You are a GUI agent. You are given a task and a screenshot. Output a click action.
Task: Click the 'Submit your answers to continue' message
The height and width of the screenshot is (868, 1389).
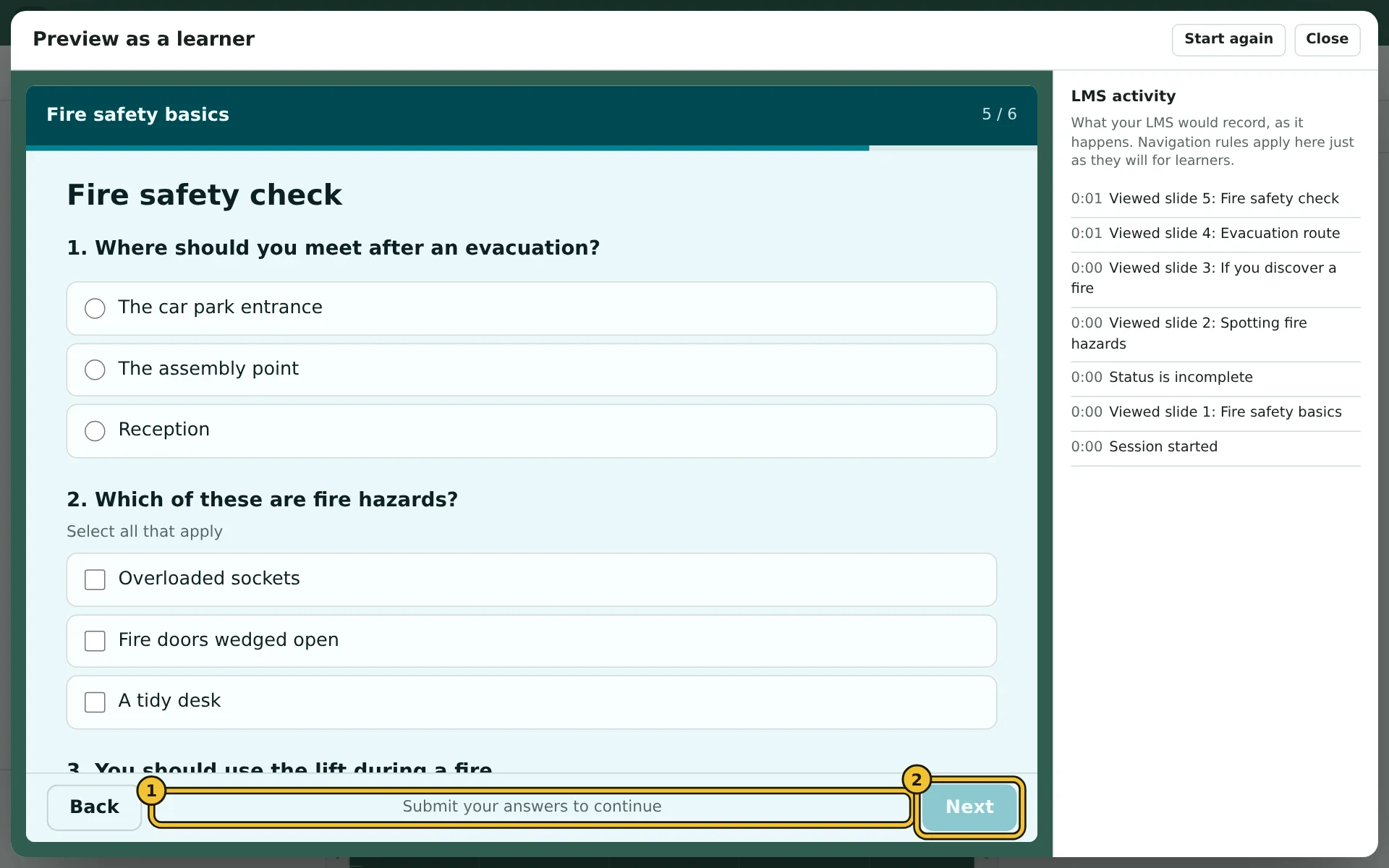(532, 807)
